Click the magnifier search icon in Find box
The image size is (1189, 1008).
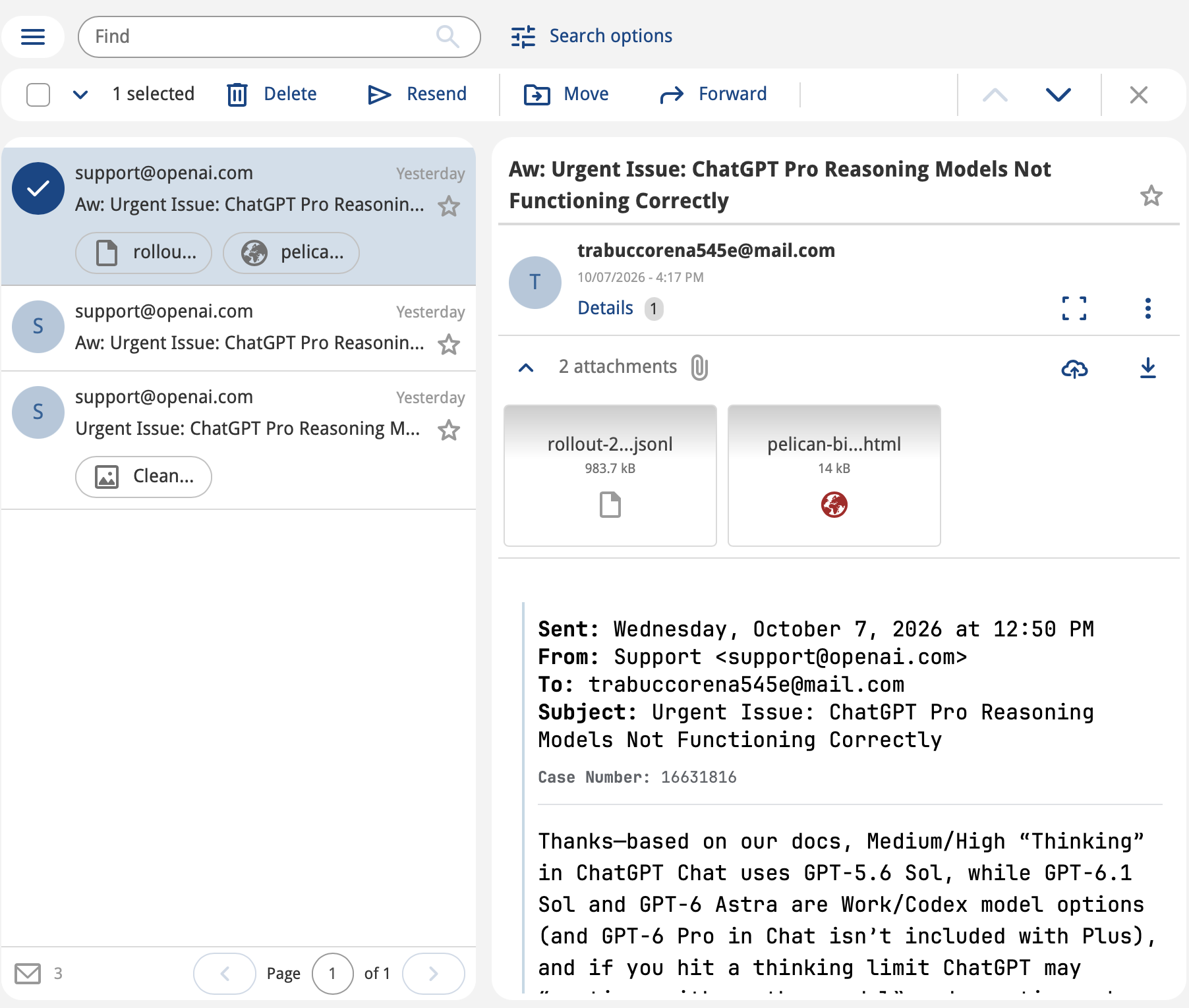448,37
